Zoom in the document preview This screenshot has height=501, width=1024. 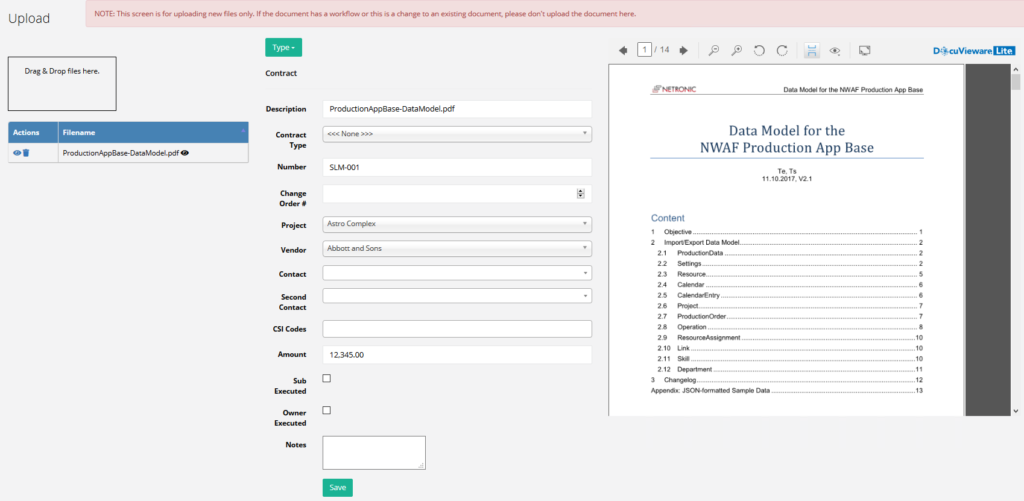(x=736, y=50)
